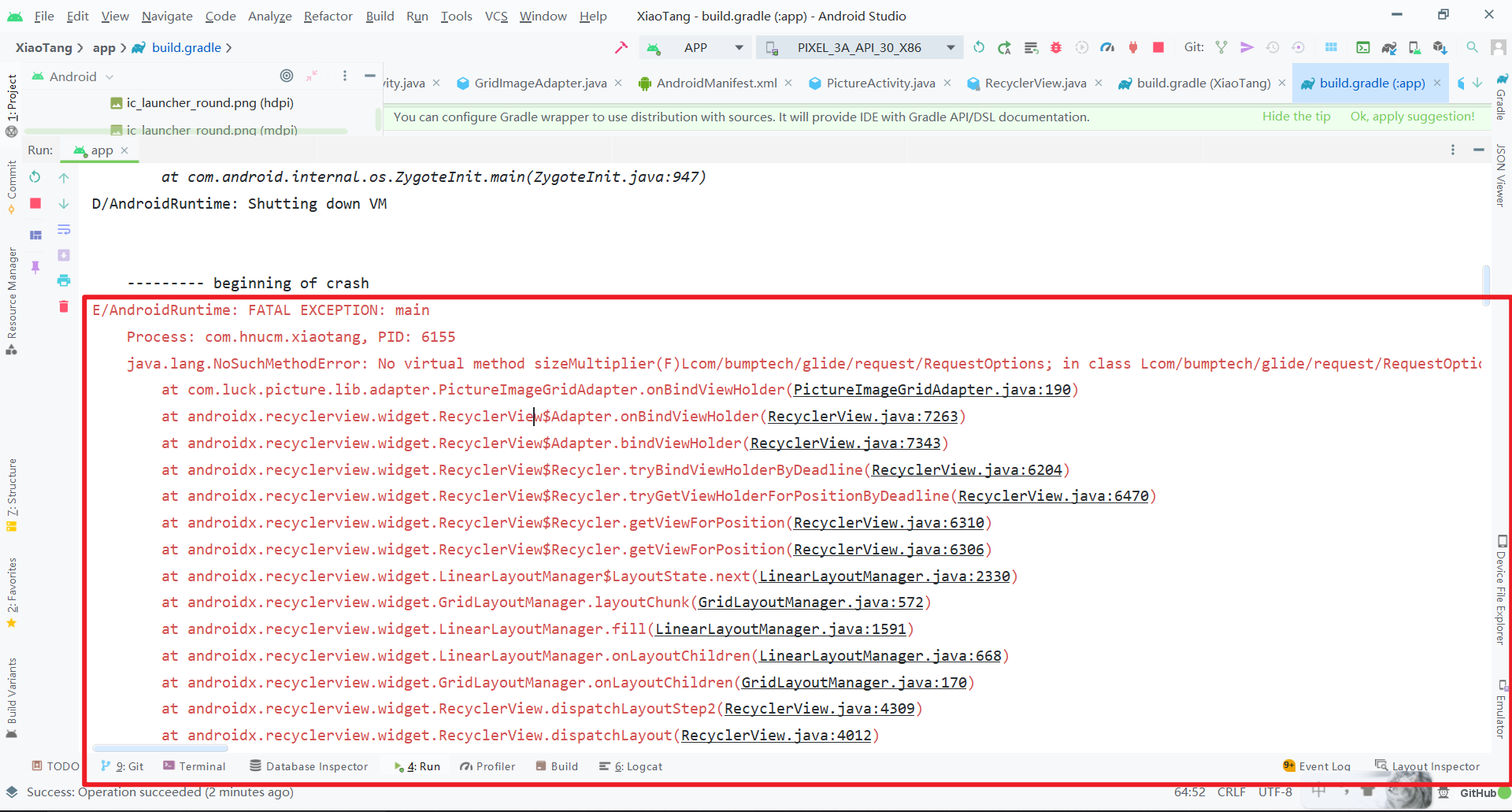
Task: Open the Android project view dropdown
Action: pos(72,76)
